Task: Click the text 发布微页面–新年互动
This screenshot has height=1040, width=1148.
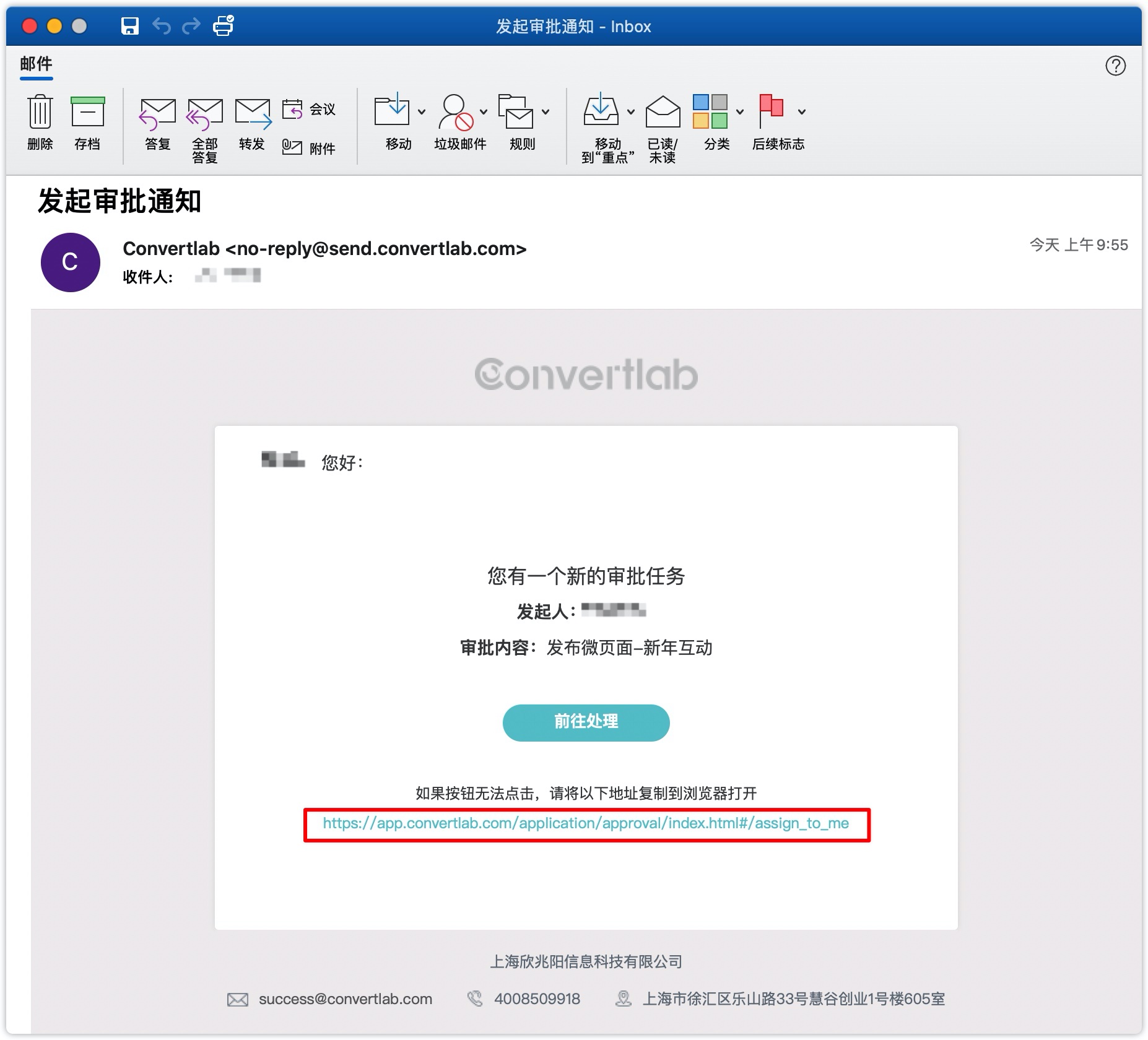Action: pyautogui.click(x=629, y=648)
